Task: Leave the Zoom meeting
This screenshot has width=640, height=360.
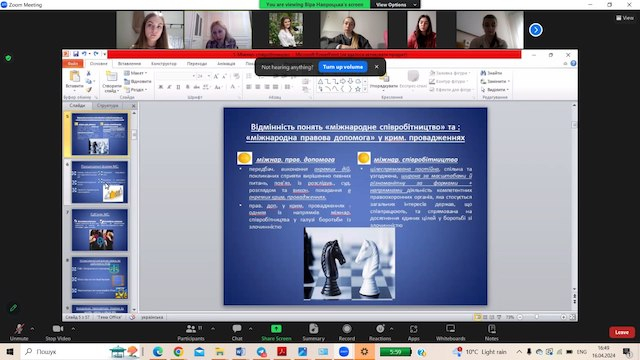Action: click(x=622, y=332)
